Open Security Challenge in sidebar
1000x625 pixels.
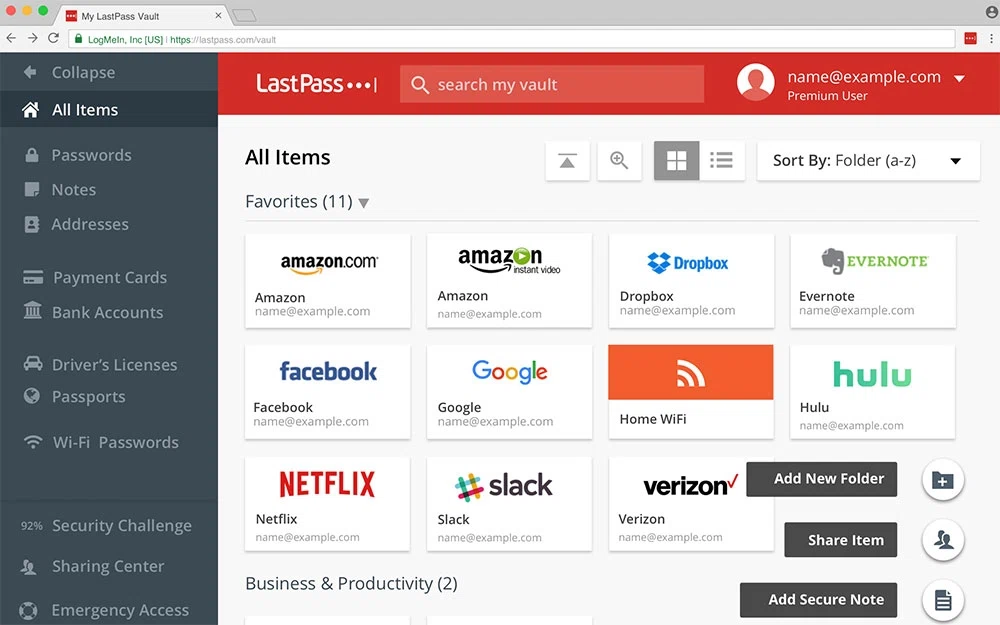click(x=121, y=526)
